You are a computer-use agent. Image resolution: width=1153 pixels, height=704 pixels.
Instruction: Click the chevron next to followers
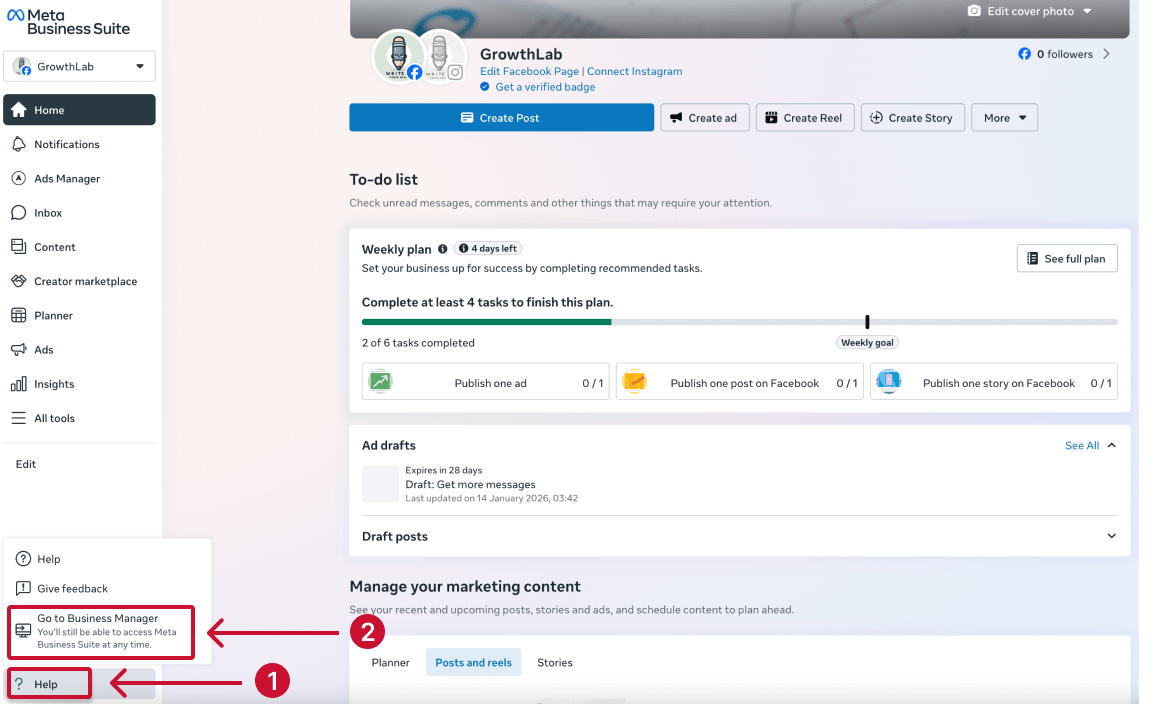[1107, 54]
